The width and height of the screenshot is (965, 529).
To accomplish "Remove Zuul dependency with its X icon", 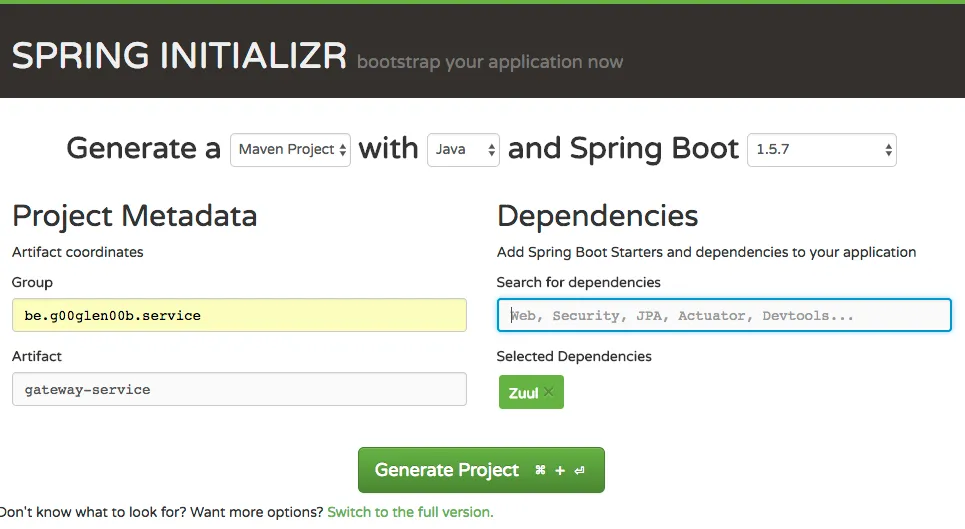I will point(549,392).
